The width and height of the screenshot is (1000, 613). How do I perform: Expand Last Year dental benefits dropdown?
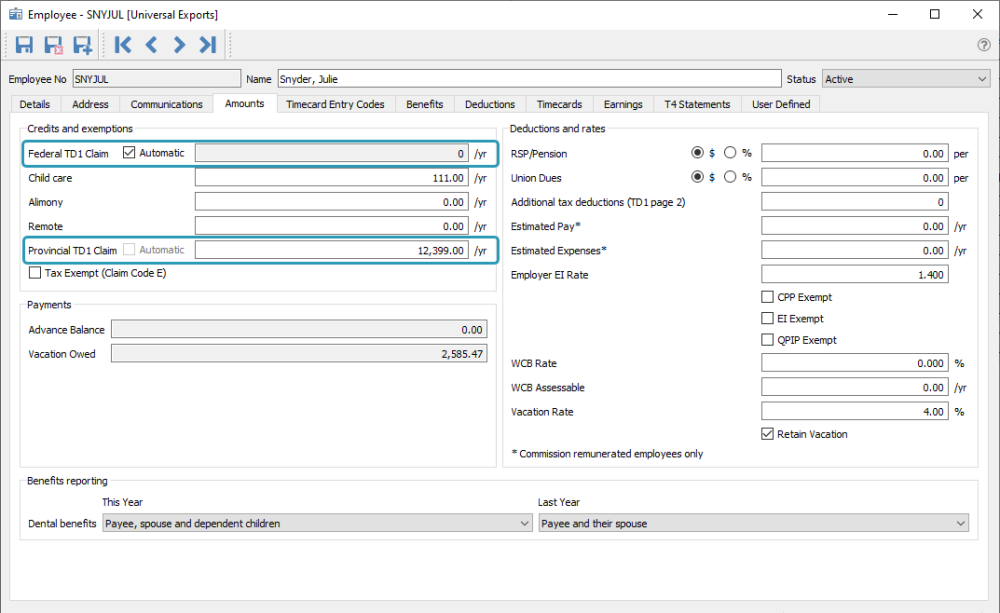753,523
